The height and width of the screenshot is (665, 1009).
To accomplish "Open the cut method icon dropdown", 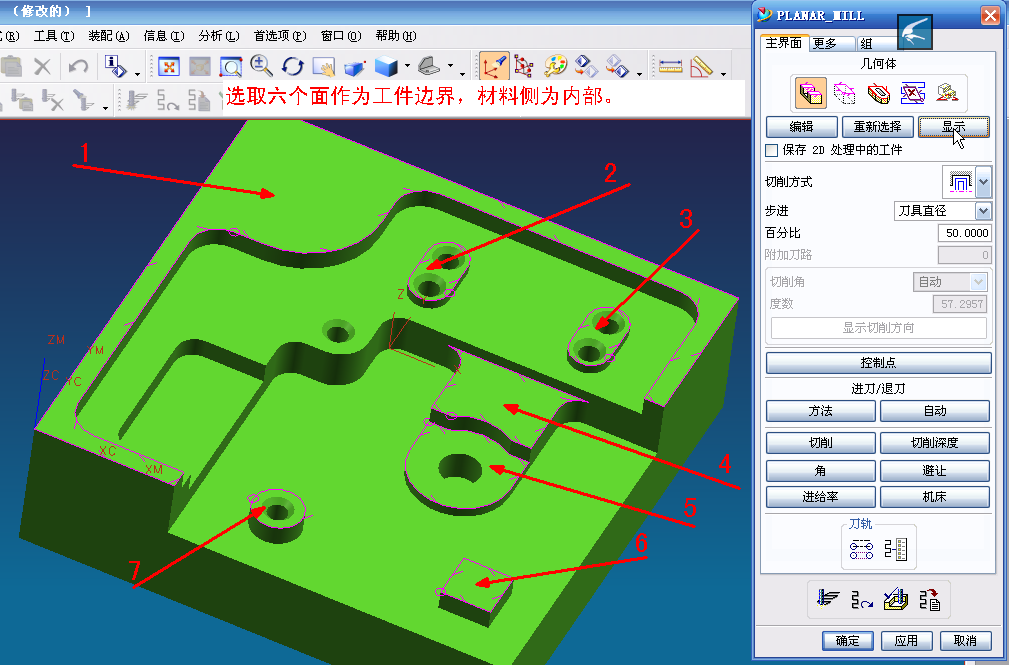I will click(x=983, y=182).
